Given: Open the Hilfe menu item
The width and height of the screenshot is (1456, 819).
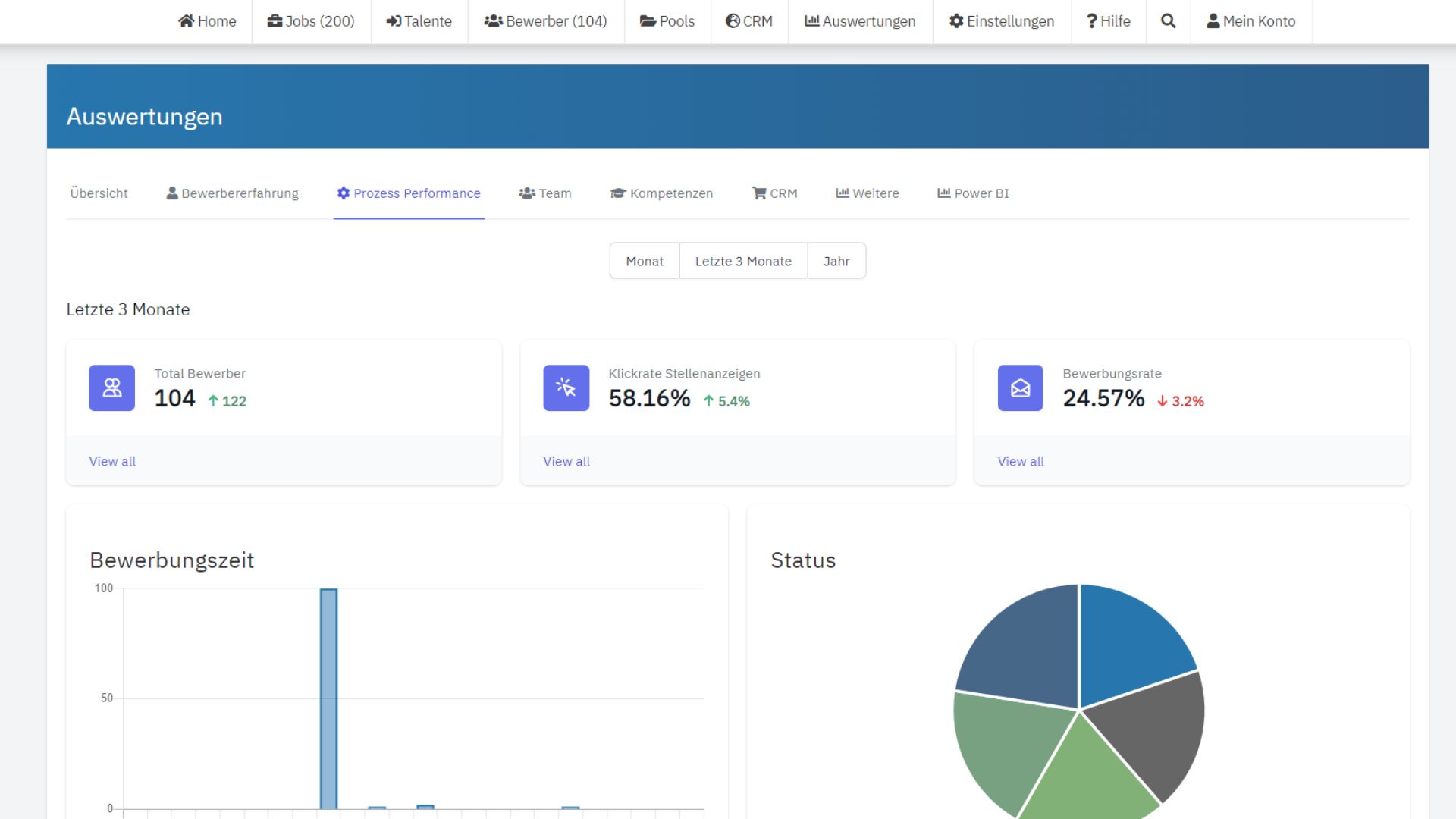Looking at the screenshot, I should tap(1109, 21).
